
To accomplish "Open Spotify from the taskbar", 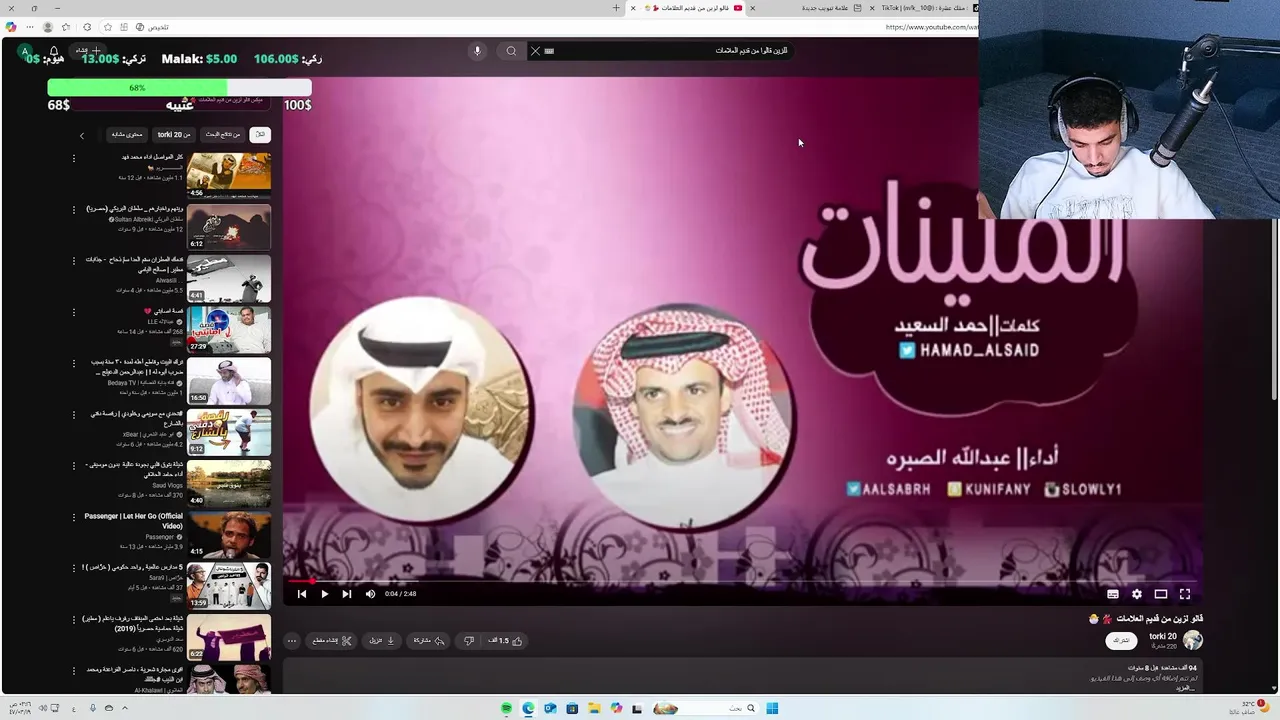I will [x=506, y=708].
